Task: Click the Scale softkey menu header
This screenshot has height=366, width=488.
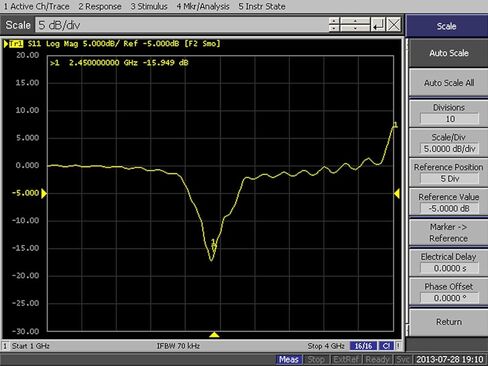Action: [447, 26]
